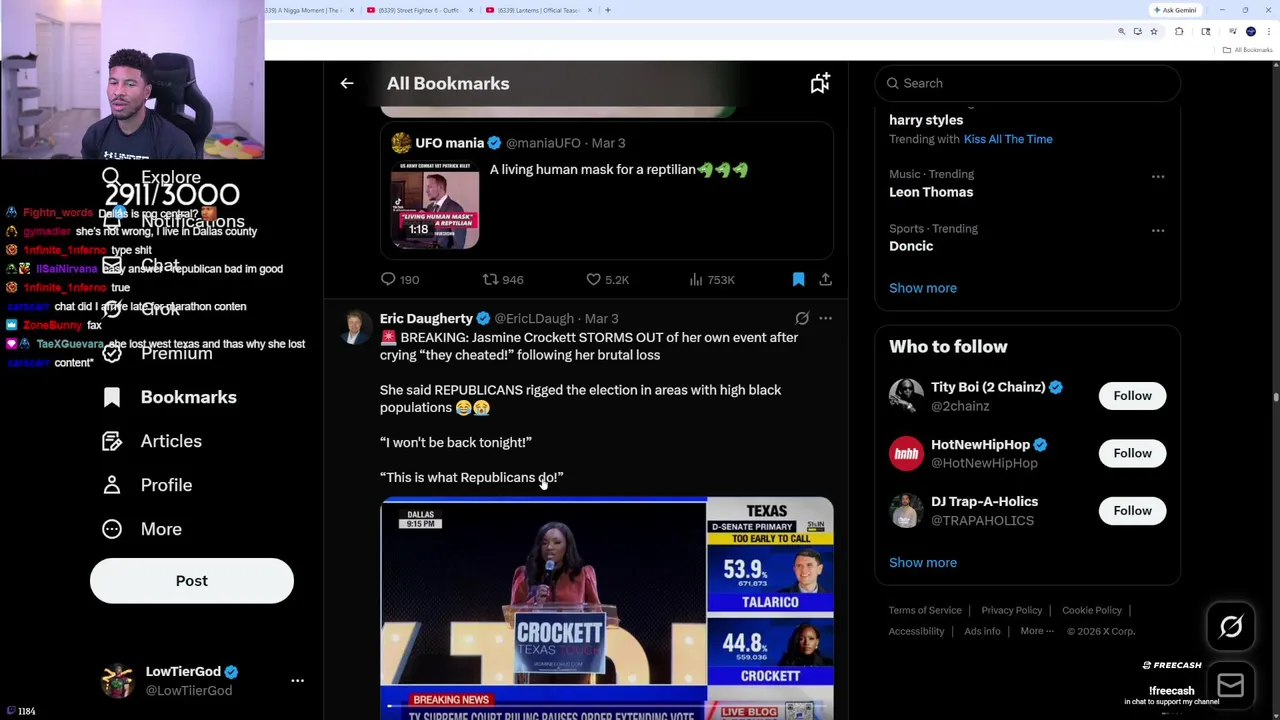The image size is (1280, 720).
Task: Open DJ Trap-A-Holics profile avatar
Action: [906, 511]
